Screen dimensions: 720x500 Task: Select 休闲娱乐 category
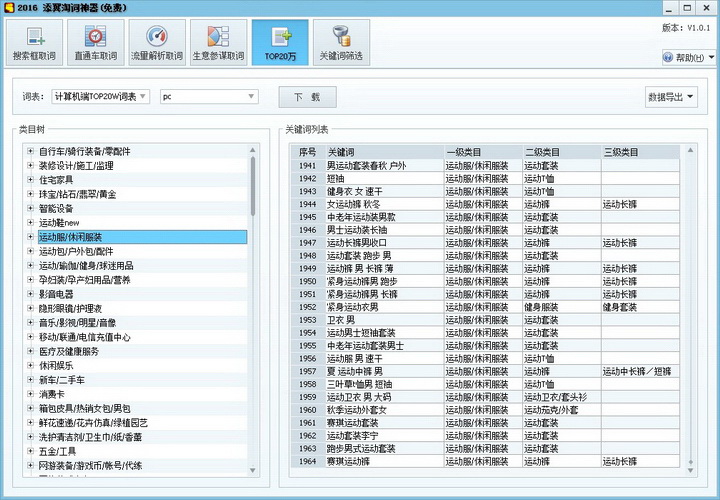pos(56,365)
